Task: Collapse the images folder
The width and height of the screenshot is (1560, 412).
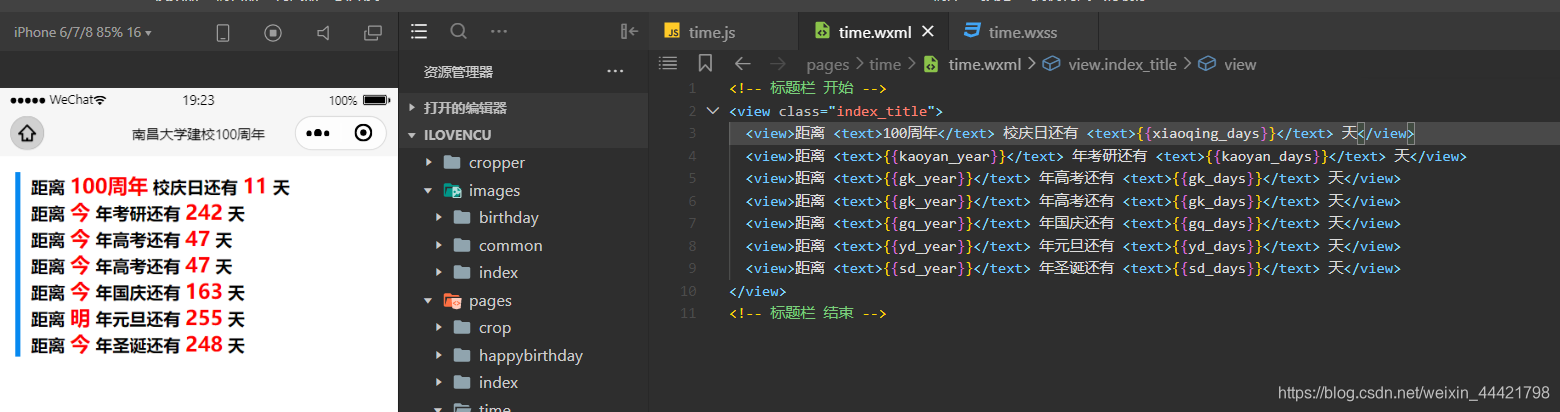Action: 523,190
